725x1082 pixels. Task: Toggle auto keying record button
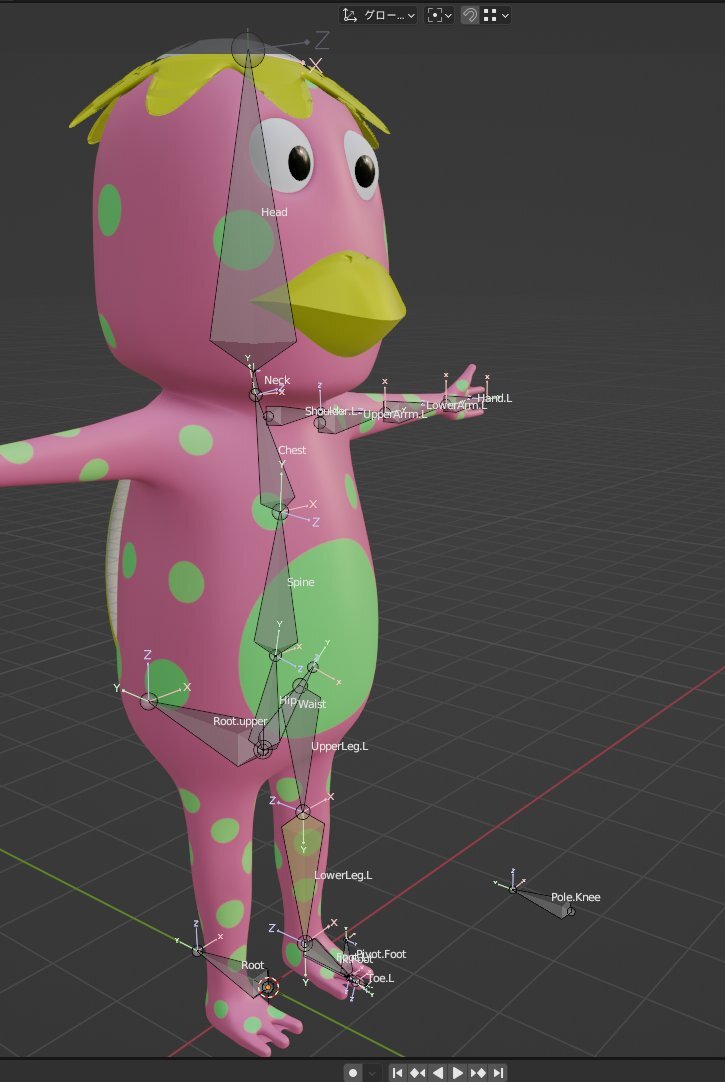(353, 1072)
